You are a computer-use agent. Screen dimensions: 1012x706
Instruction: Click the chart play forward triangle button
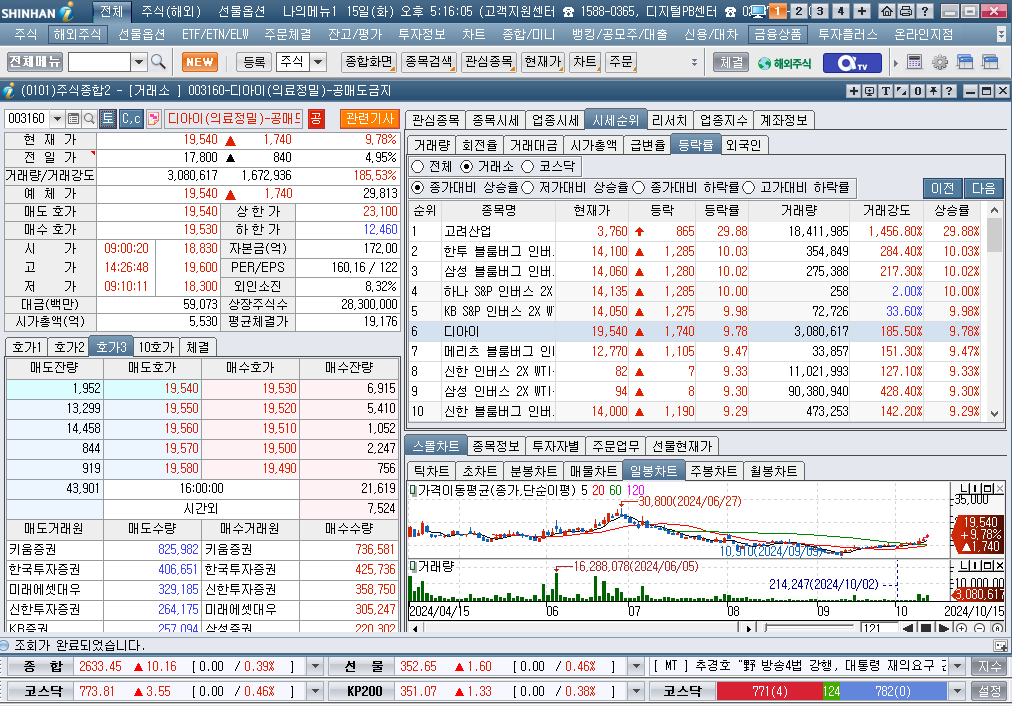point(943,628)
